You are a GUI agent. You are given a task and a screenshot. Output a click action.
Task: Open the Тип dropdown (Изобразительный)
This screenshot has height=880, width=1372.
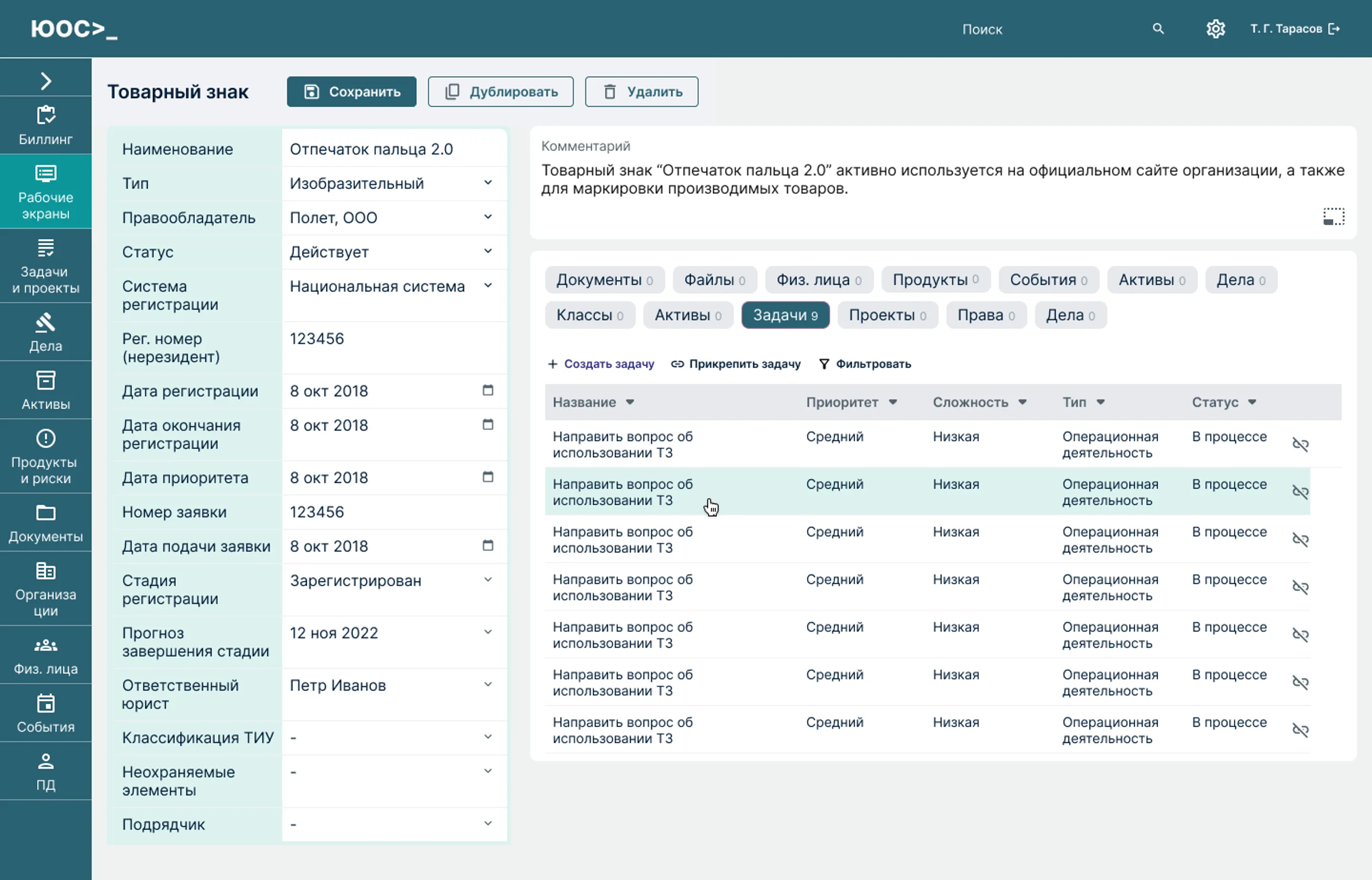point(488,183)
